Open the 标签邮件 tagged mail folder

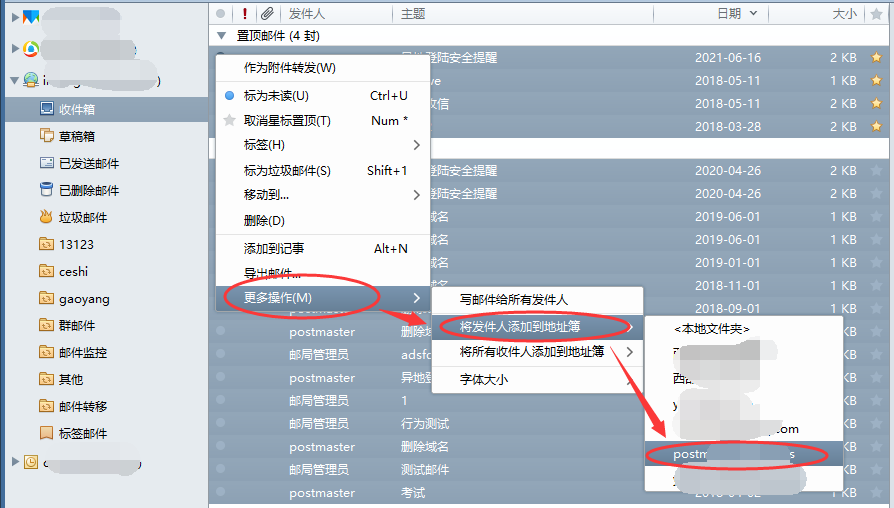(x=82, y=433)
